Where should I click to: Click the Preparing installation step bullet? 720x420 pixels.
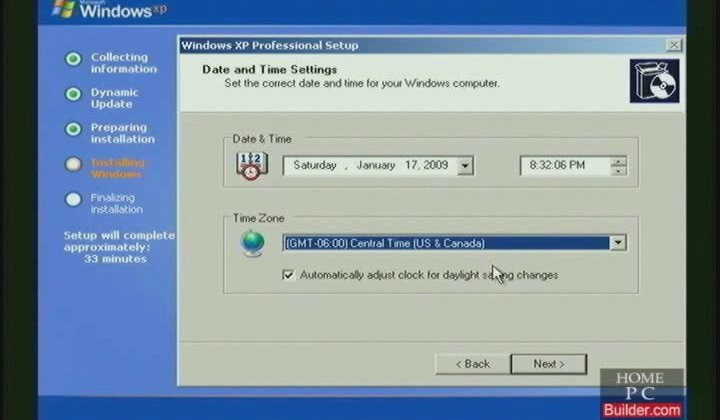tap(73, 129)
